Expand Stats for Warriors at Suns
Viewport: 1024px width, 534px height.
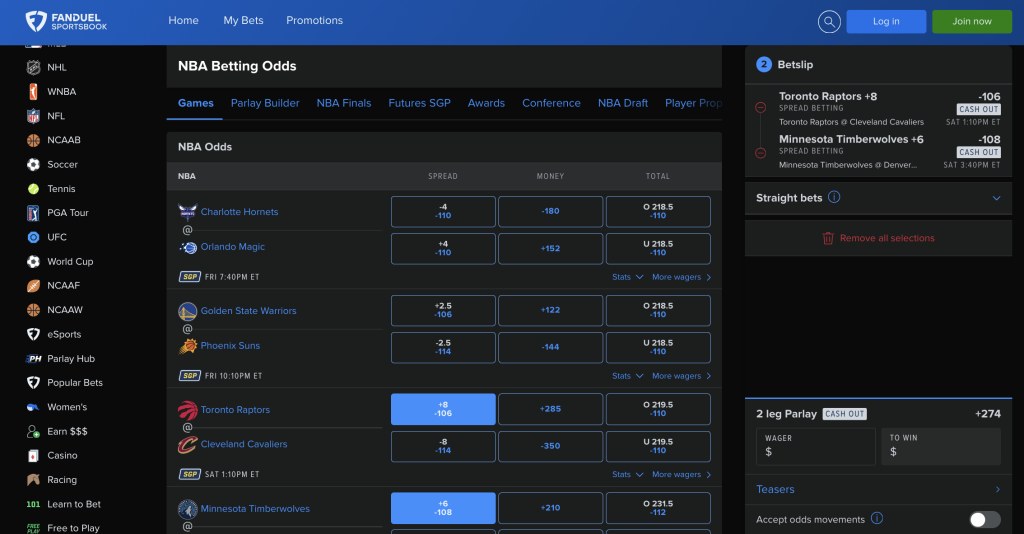[628, 376]
